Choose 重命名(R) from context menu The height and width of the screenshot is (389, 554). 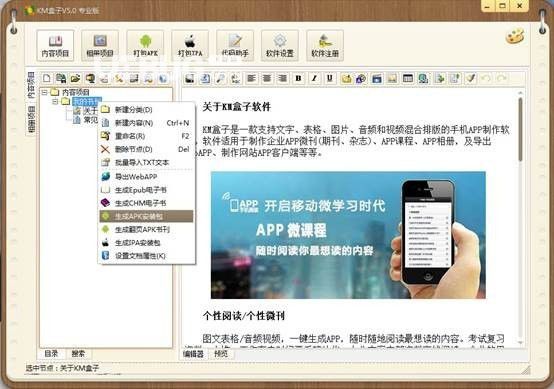[147, 136]
